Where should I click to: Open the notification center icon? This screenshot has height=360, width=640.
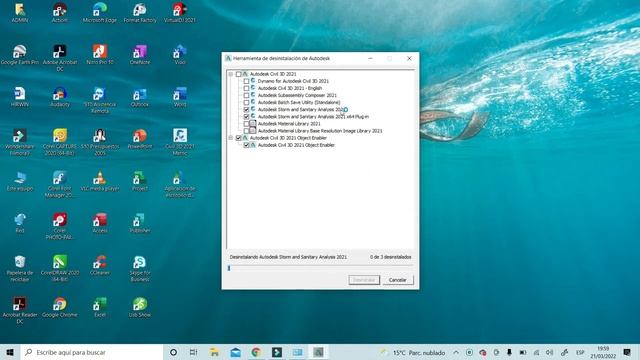tap(627, 352)
